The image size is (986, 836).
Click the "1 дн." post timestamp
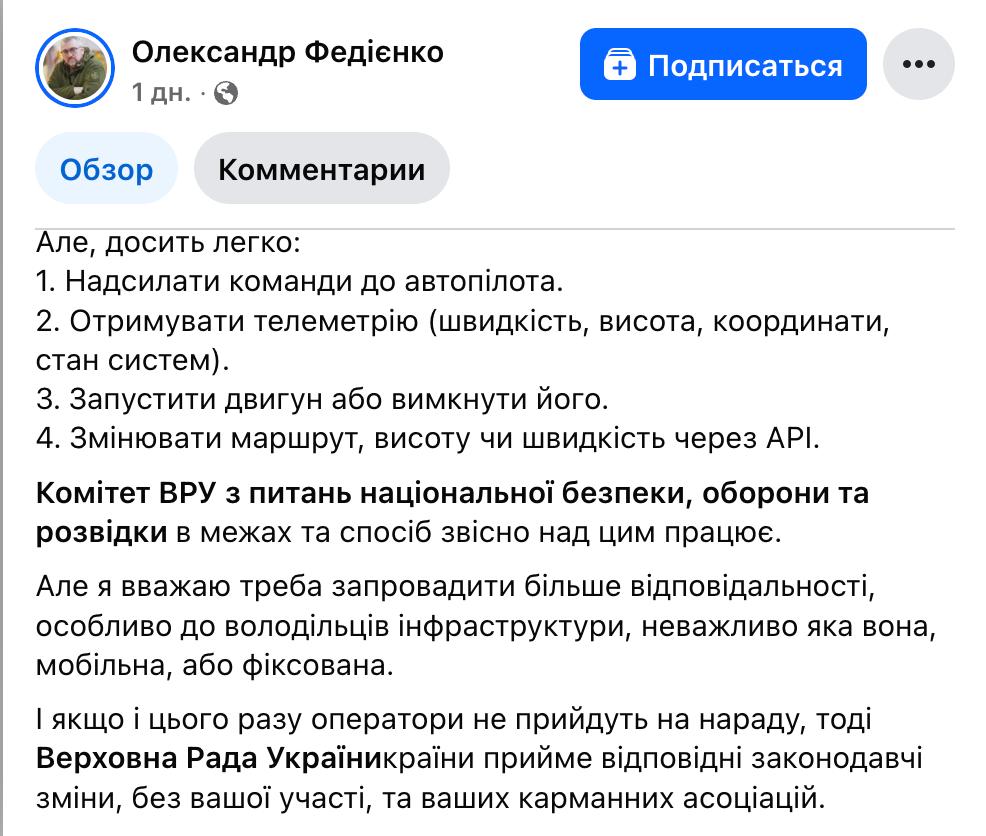pyautogui.click(x=160, y=93)
